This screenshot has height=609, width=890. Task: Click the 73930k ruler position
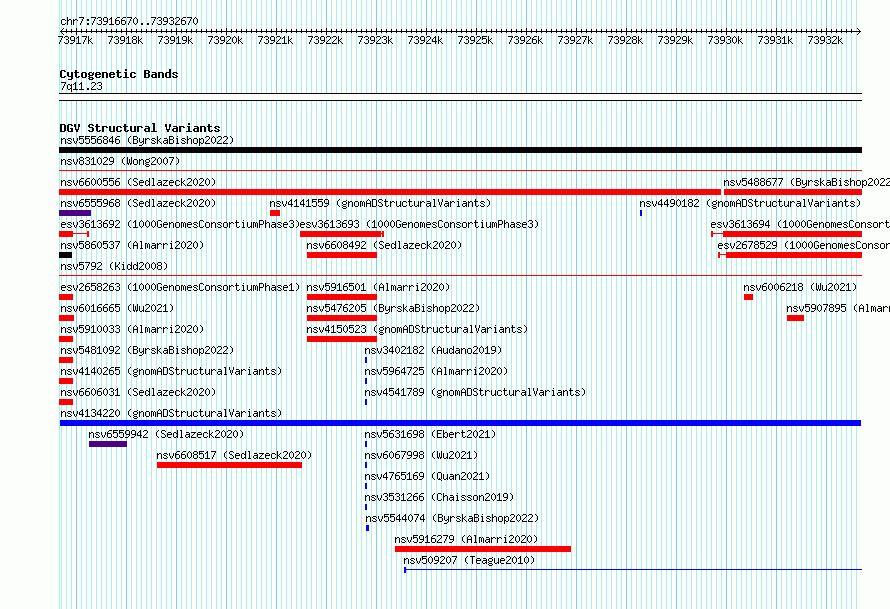coord(725,40)
